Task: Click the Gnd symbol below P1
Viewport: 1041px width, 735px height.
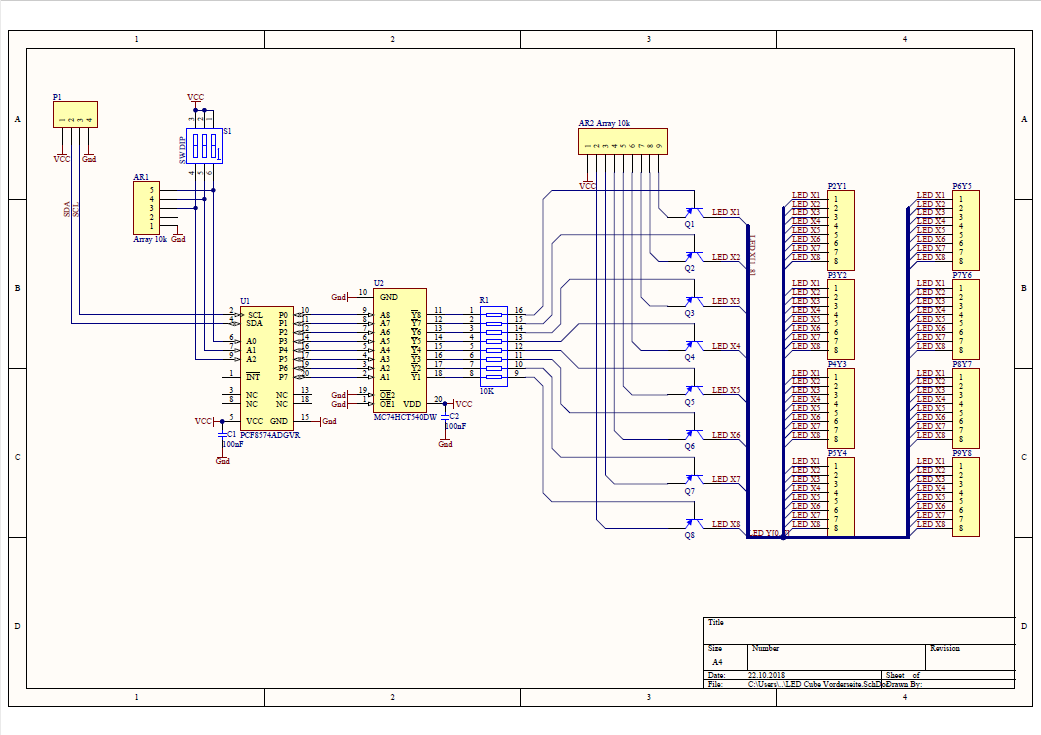Action: click(89, 157)
